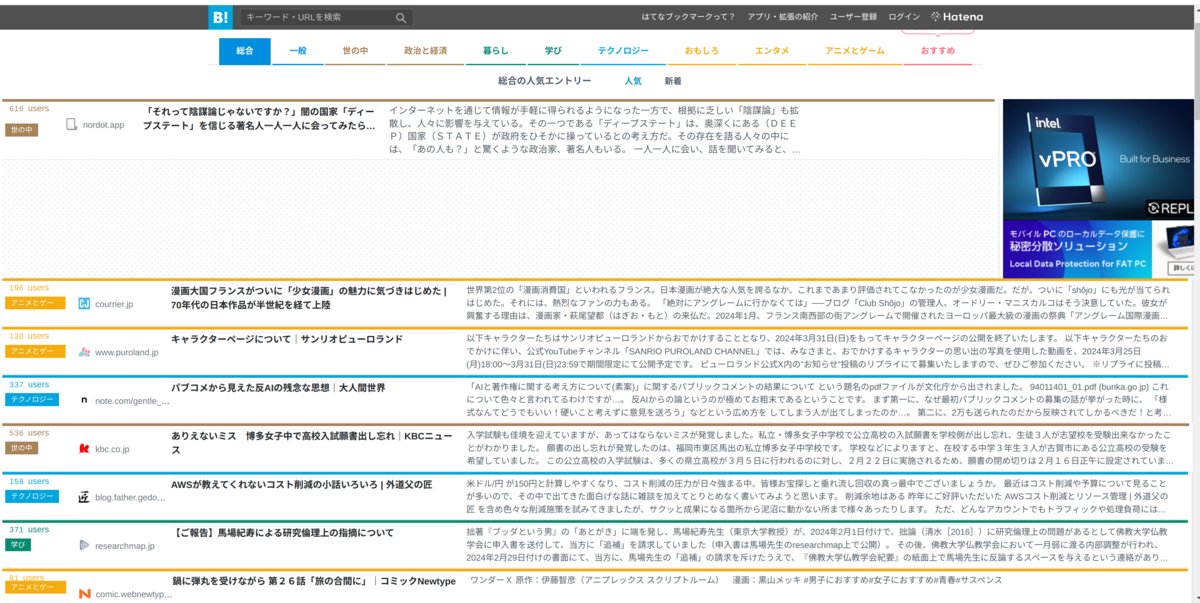Select the おすすめ category tab
Screen dimensions: 1200x603
tap(938, 51)
